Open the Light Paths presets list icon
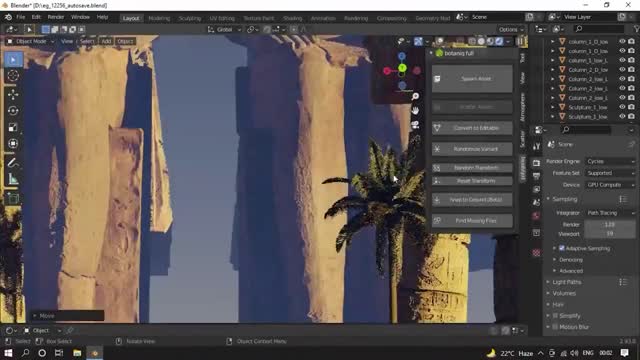 (623, 282)
